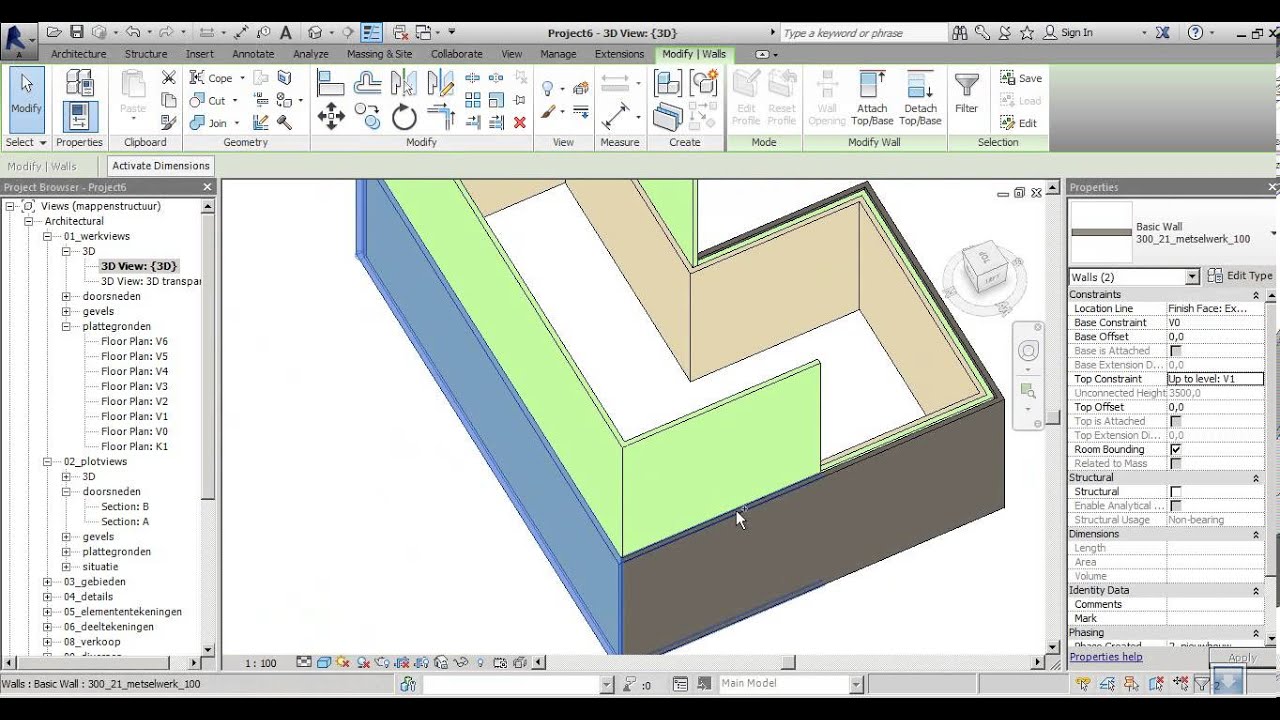
Task: Toggle the Base is Attached checkbox
Action: [x=1175, y=351]
